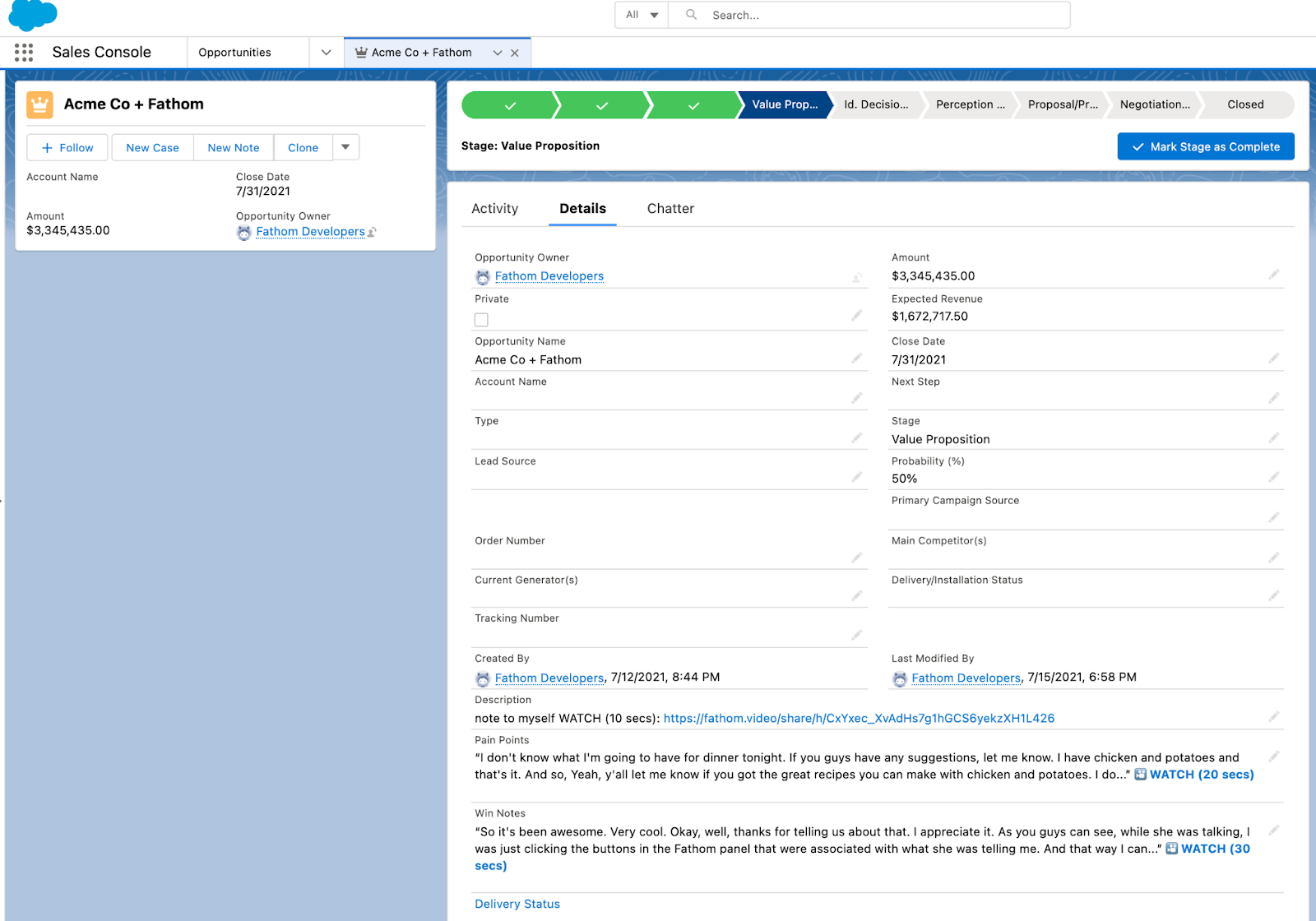Viewport: 1316px width, 921px height.
Task: Select the Closed stage in path
Action: pyautogui.click(x=1245, y=105)
